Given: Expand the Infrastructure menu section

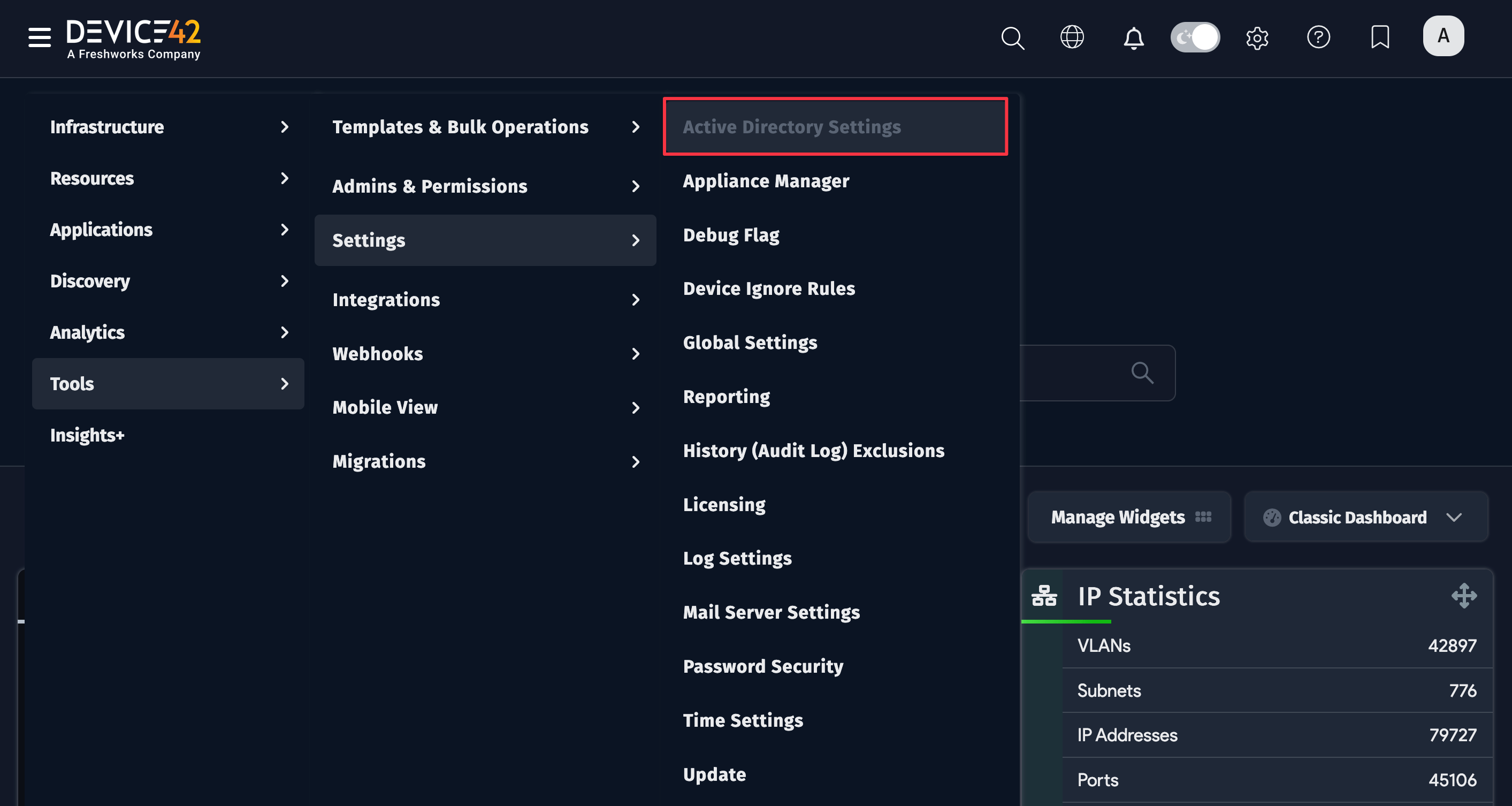Looking at the screenshot, I should point(168,127).
